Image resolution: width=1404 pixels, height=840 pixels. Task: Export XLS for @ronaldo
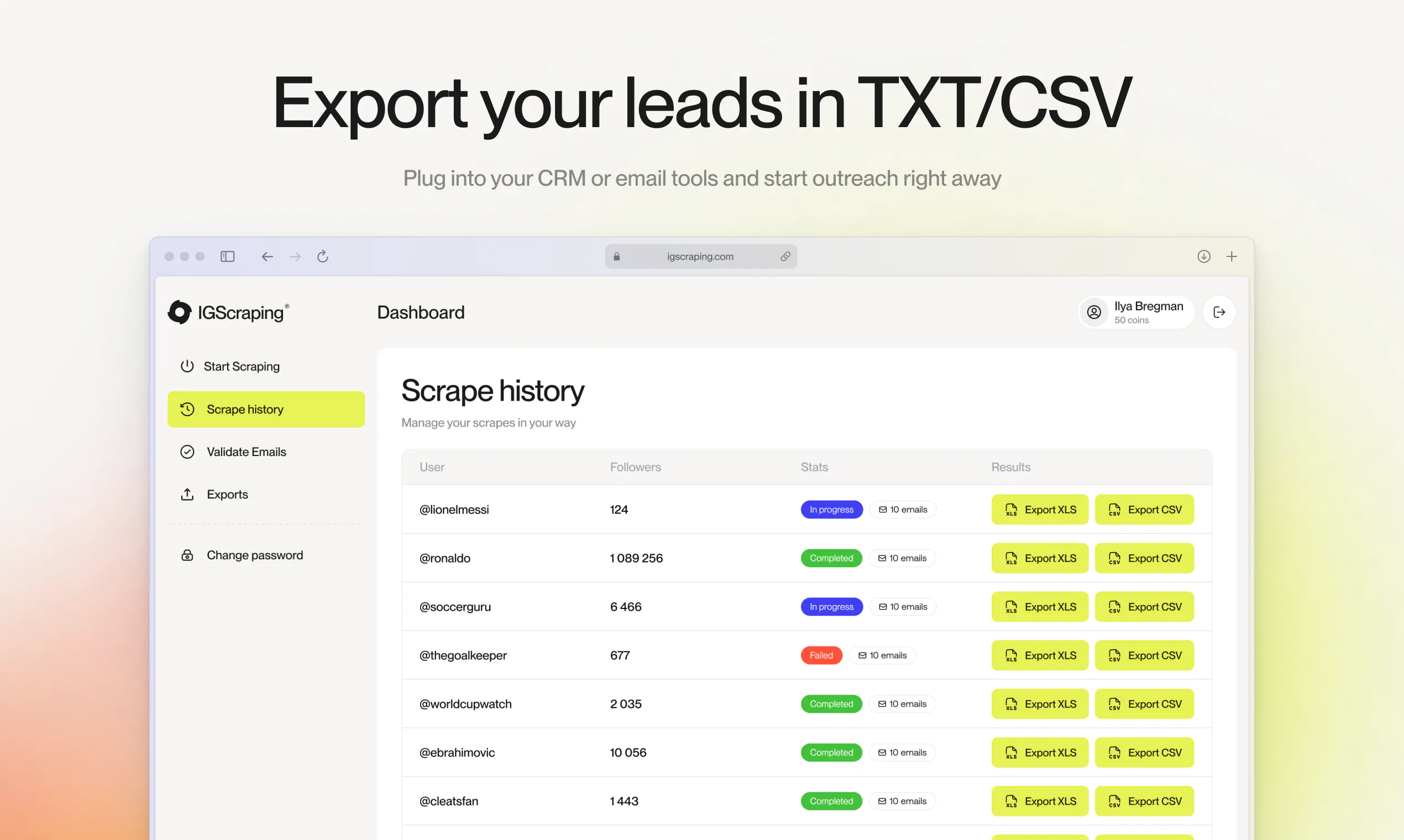[x=1040, y=558]
